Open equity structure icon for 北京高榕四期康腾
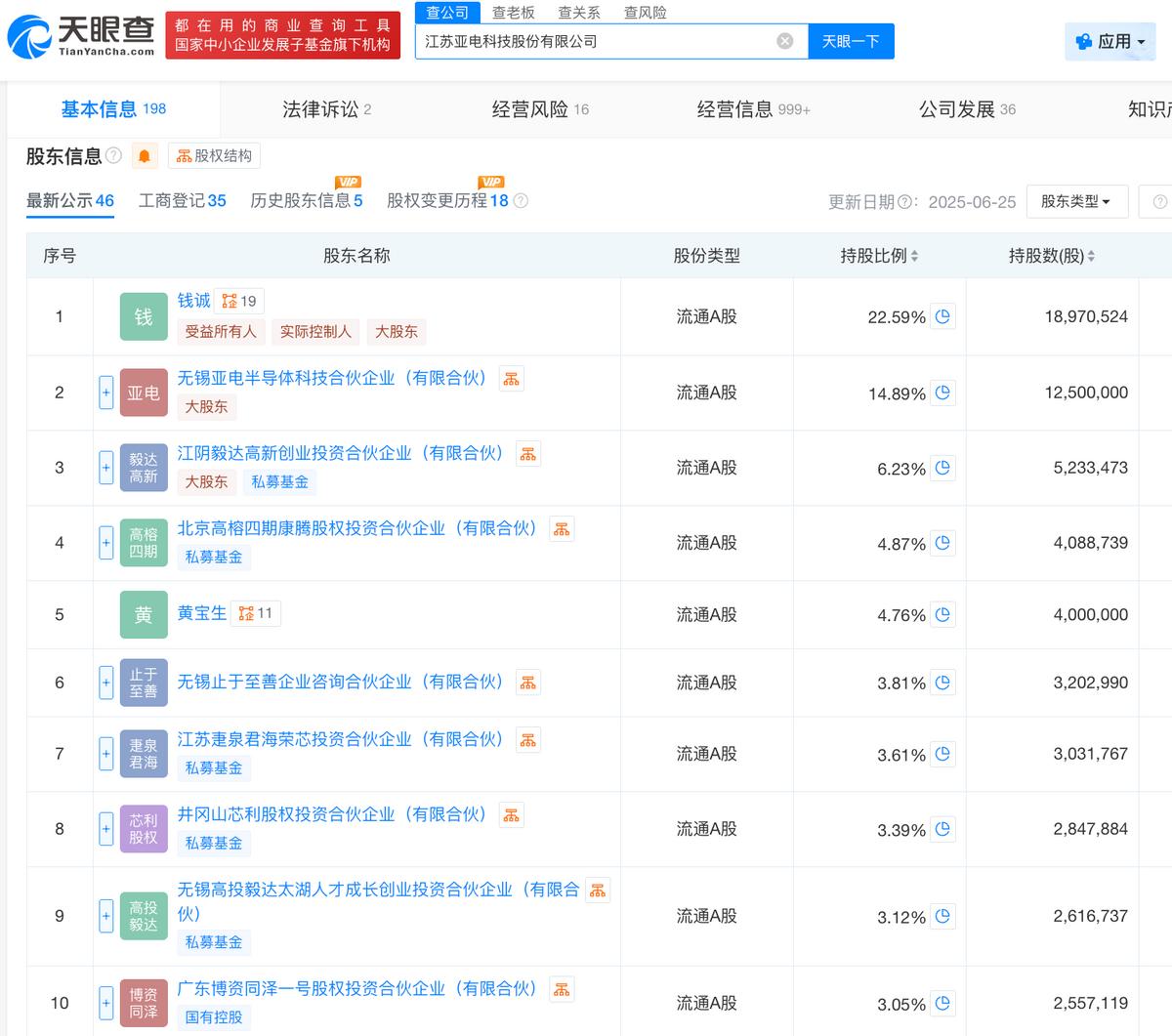Image resolution: width=1172 pixels, height=1036 pixels. (562, 529)
